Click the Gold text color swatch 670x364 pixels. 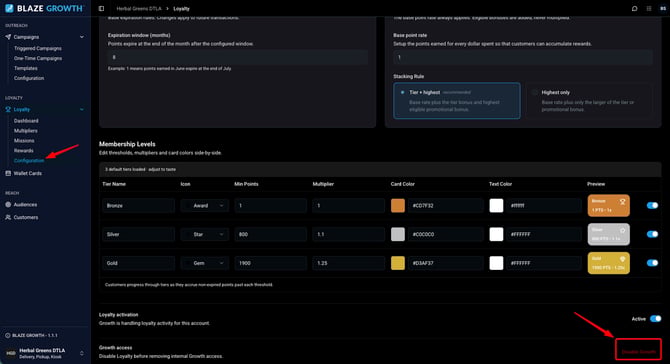click(x=496, y=263)
